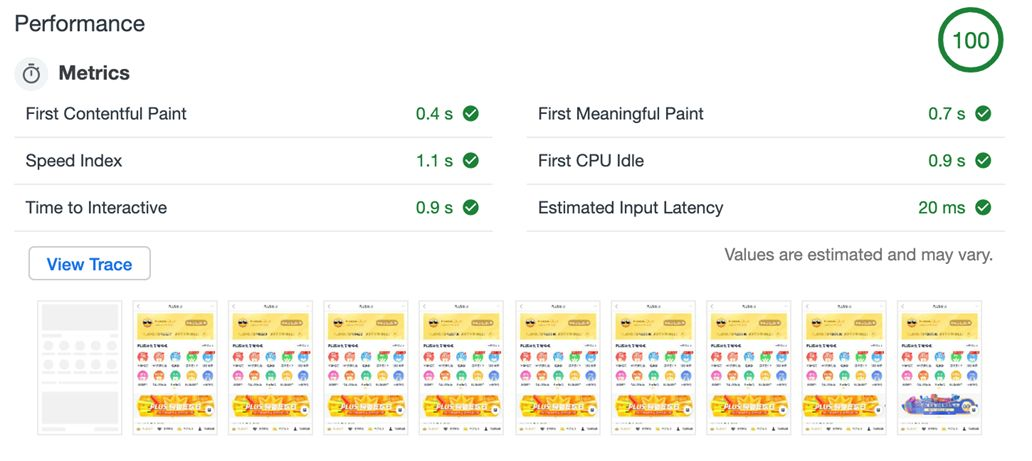The width and height of the screenshot is (1032, 461).
Task: Click First Contentful Paint's green check icon
Action: tap(470, 114)
